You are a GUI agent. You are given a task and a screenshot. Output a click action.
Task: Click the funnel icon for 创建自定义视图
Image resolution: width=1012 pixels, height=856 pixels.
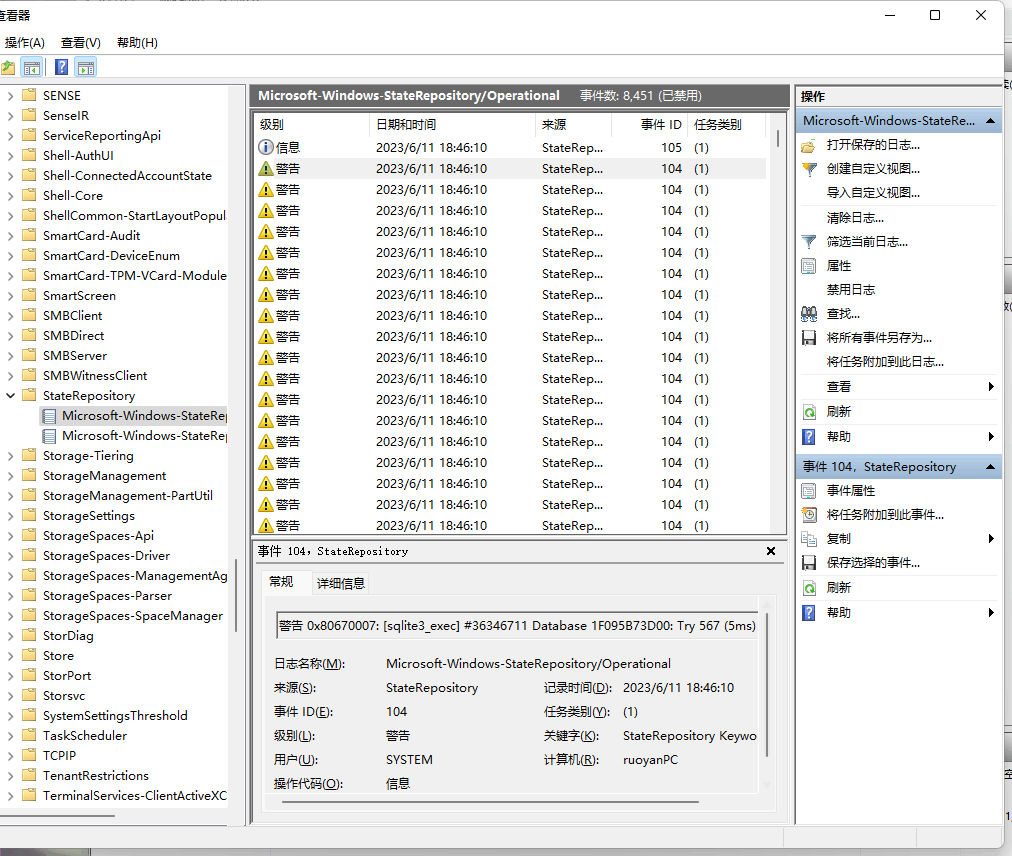click(x=809, y=169)
